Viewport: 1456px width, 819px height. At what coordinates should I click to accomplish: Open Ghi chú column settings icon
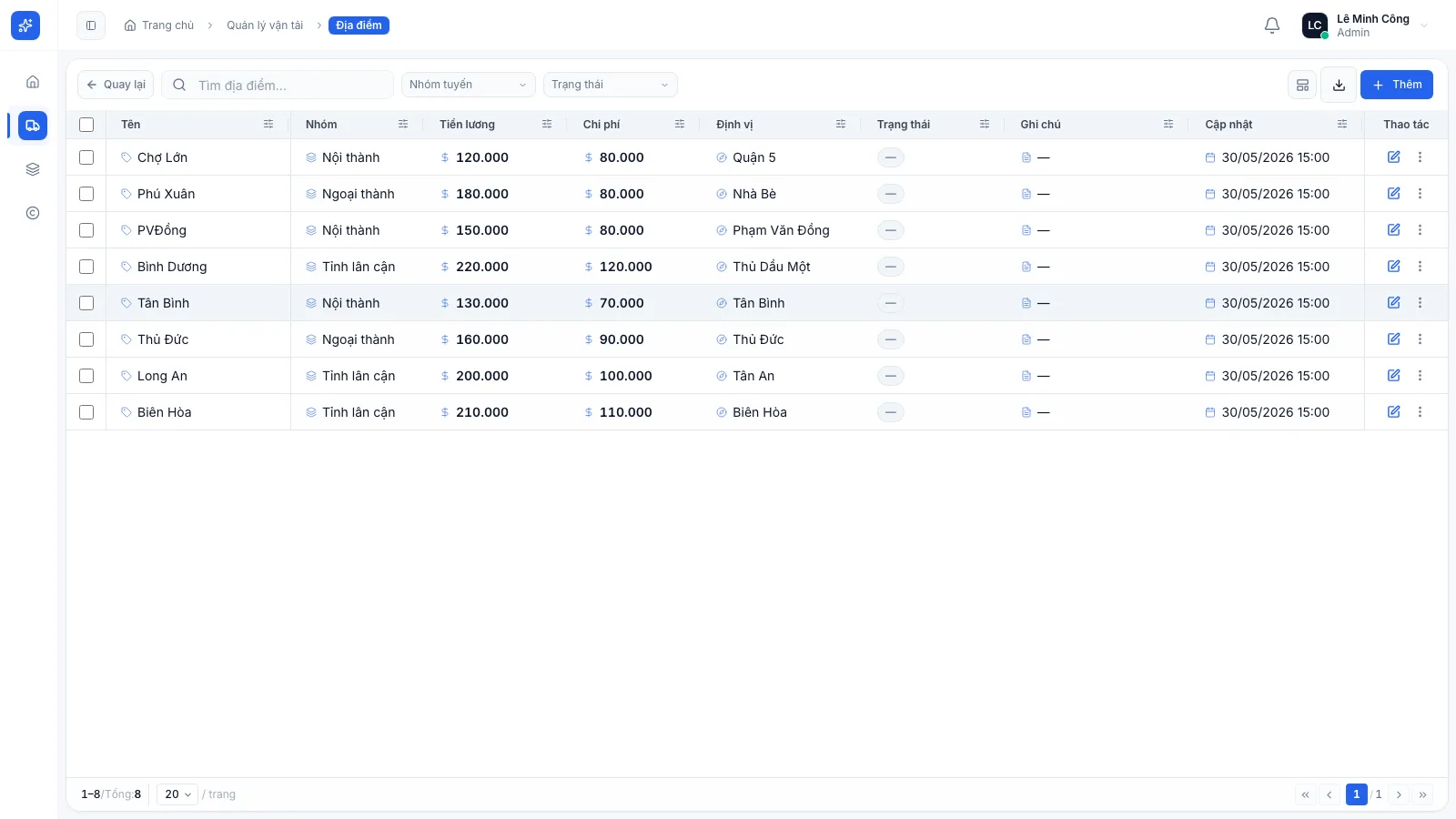tap(1168, 124)
